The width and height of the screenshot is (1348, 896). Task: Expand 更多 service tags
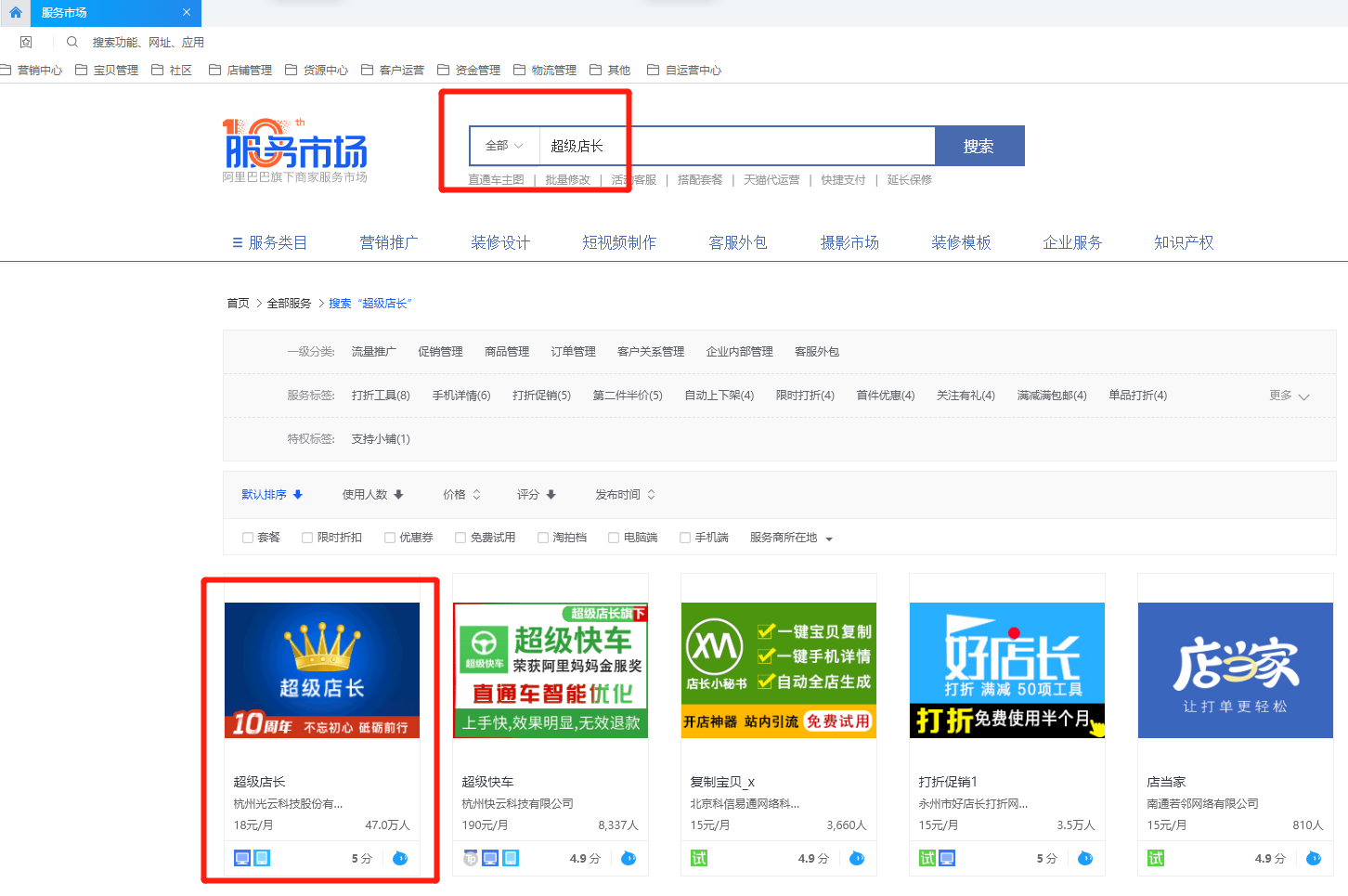tap(1290, 396)
